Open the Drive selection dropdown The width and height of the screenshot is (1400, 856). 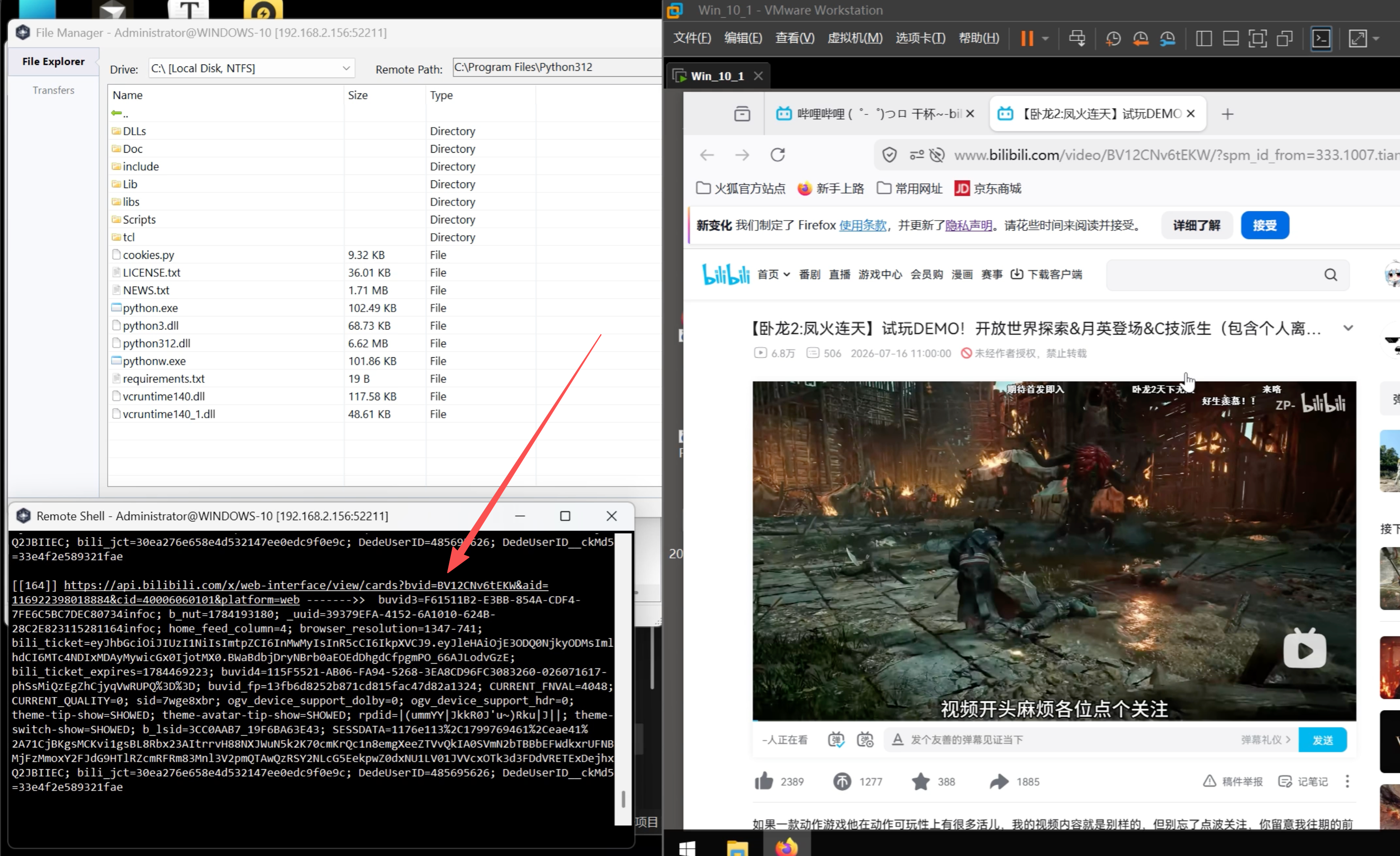click(251, 68)
